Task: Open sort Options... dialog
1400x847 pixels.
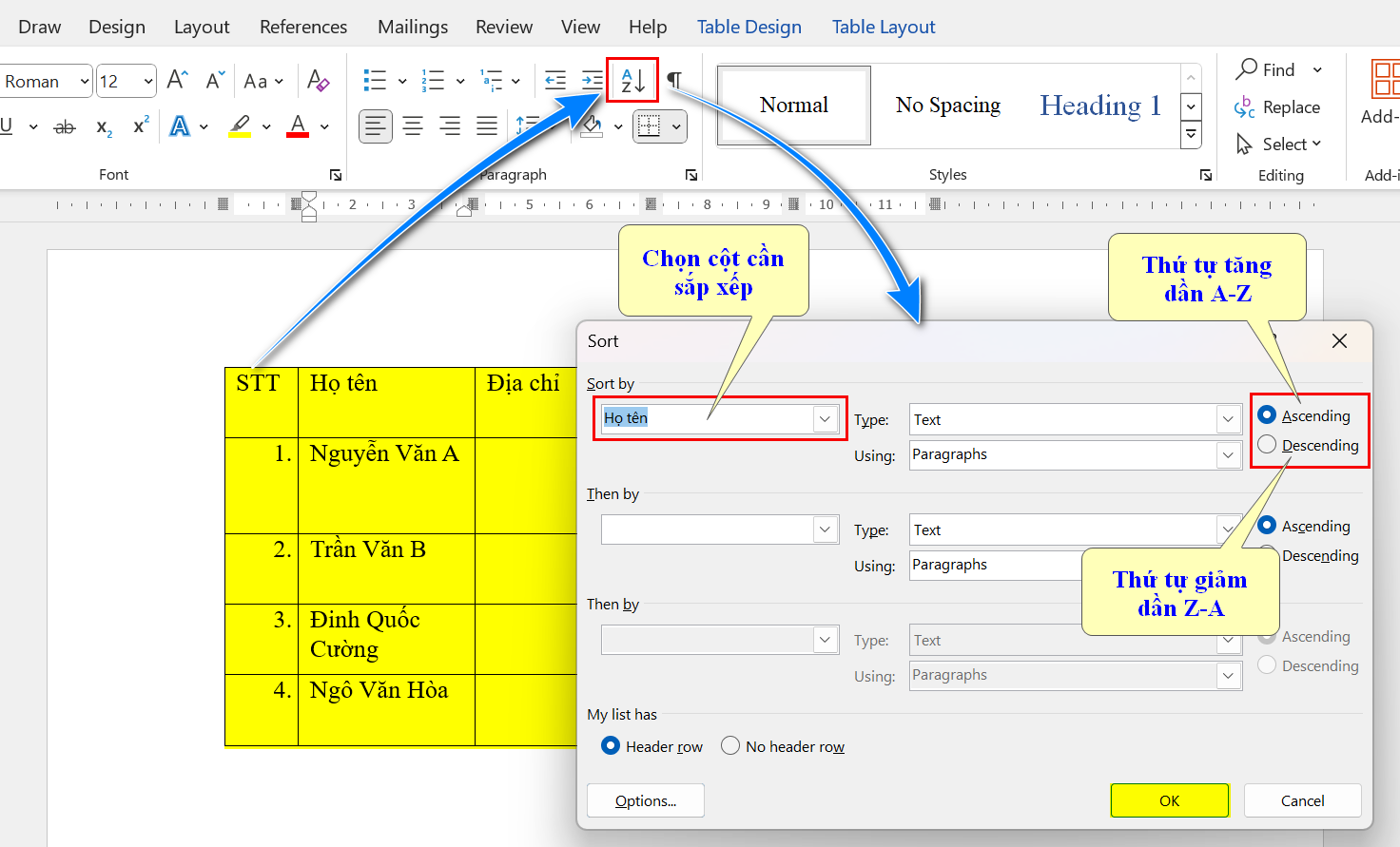Action: tap(645, 800)
